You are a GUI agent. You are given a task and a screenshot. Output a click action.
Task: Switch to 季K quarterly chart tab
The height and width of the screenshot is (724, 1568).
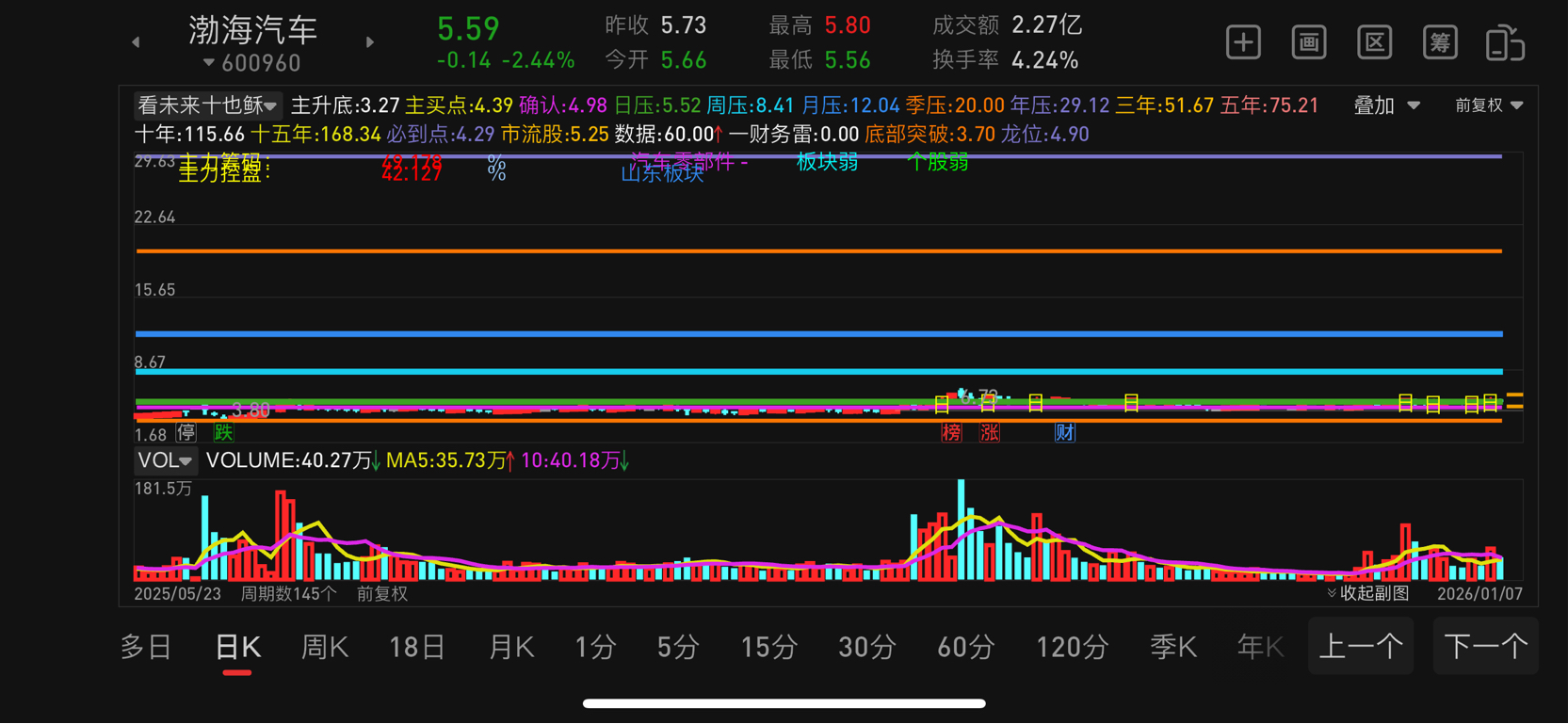pyautogui.click(x=1173, y=647)
